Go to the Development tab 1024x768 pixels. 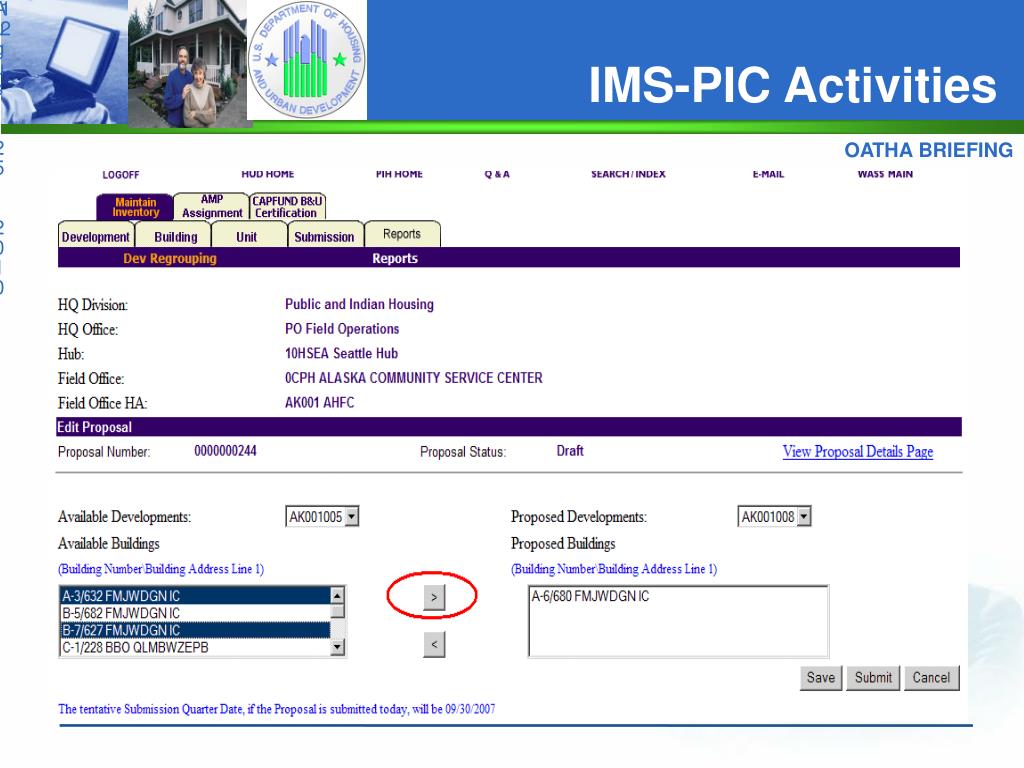(96, 236)
